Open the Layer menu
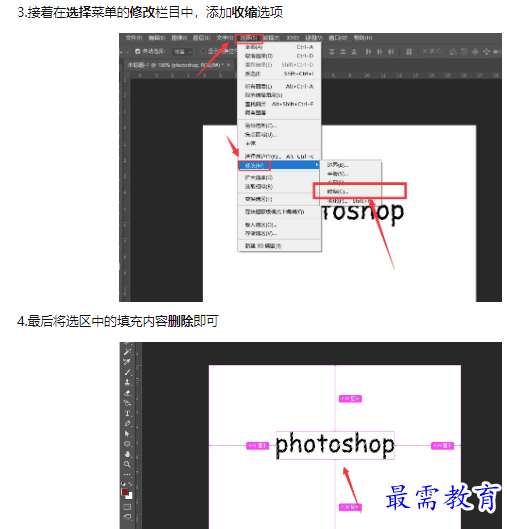Viewport: 507px width, 529px height. tap(201, 38)
